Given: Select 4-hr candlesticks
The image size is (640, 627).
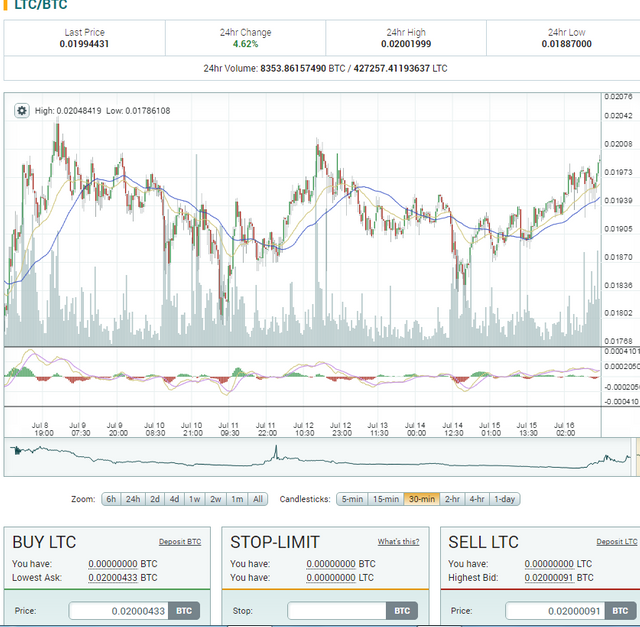Looking at the screenshot, I should coord(477,499).
